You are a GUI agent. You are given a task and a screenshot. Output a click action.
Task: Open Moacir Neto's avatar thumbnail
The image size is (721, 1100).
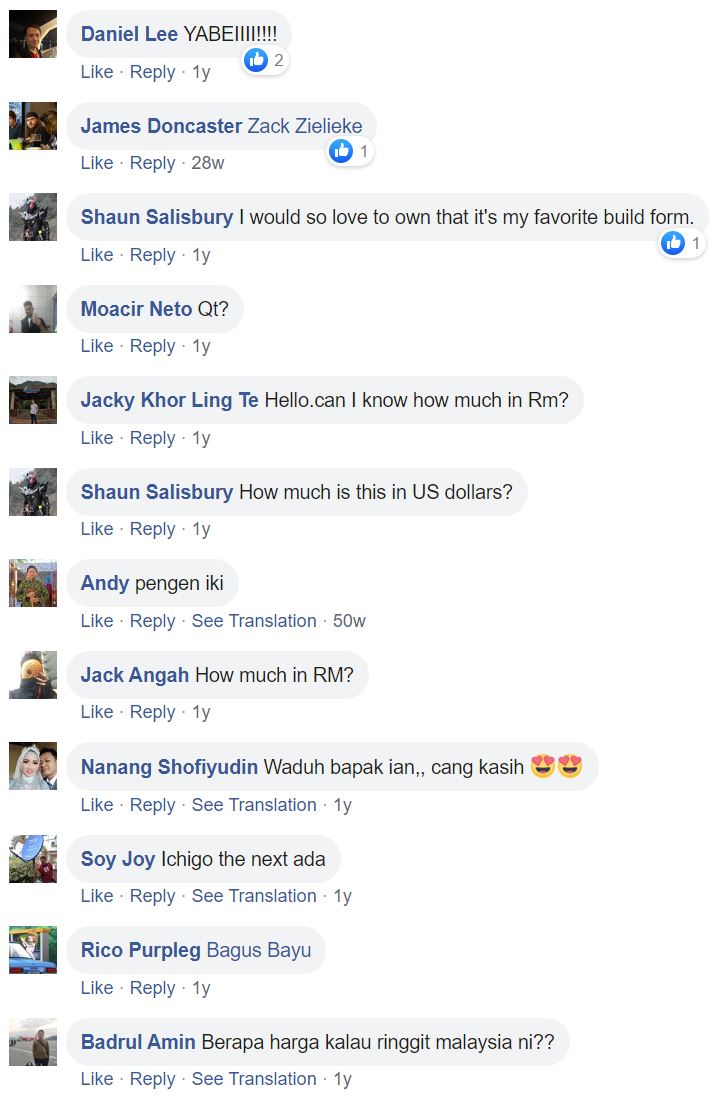click(33, 309)
